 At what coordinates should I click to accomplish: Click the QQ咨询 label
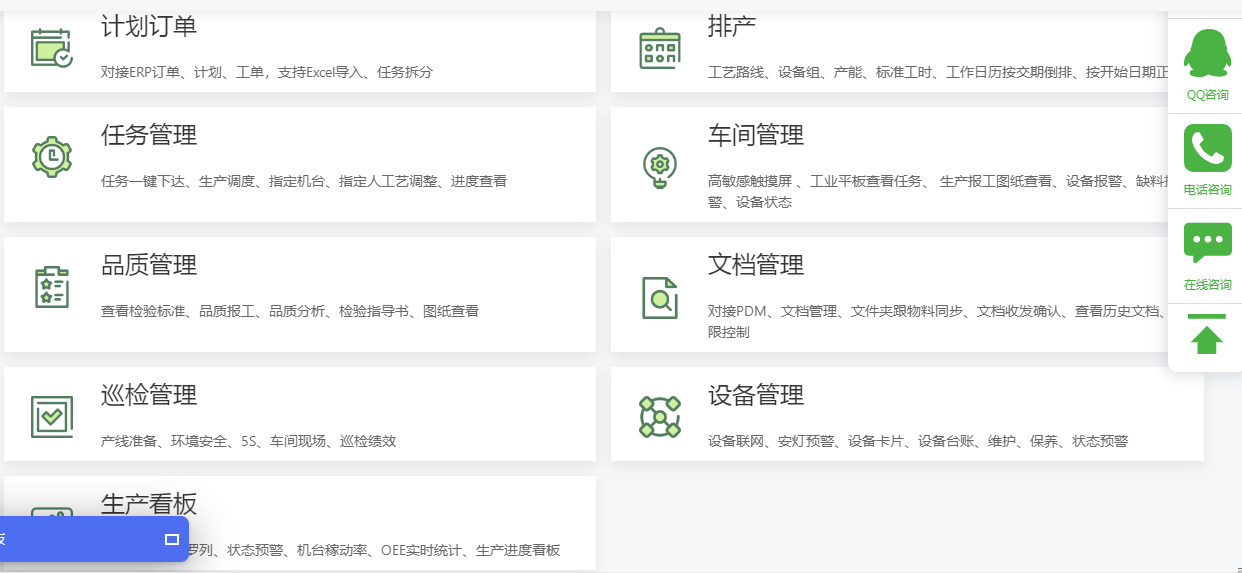(x=1207, y=95)
